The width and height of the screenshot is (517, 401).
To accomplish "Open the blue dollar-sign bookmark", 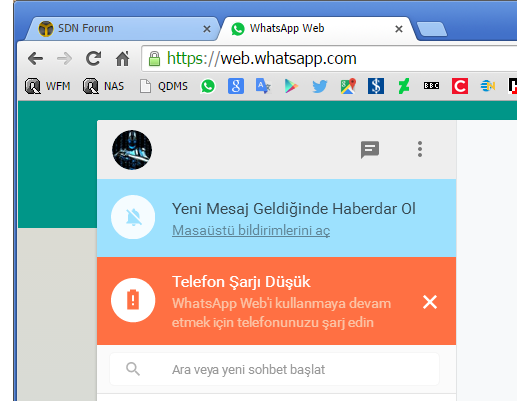I will point(376,86).
